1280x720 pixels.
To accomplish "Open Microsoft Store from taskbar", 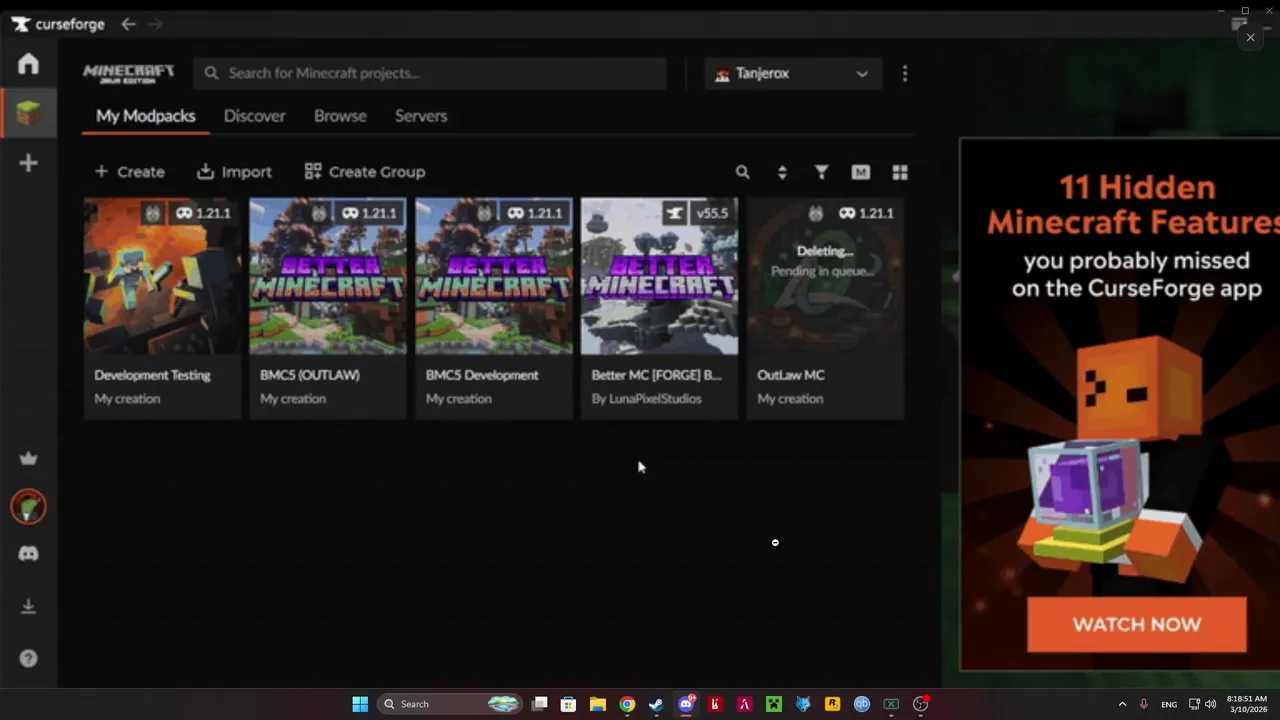I will [x=568, y=704].
